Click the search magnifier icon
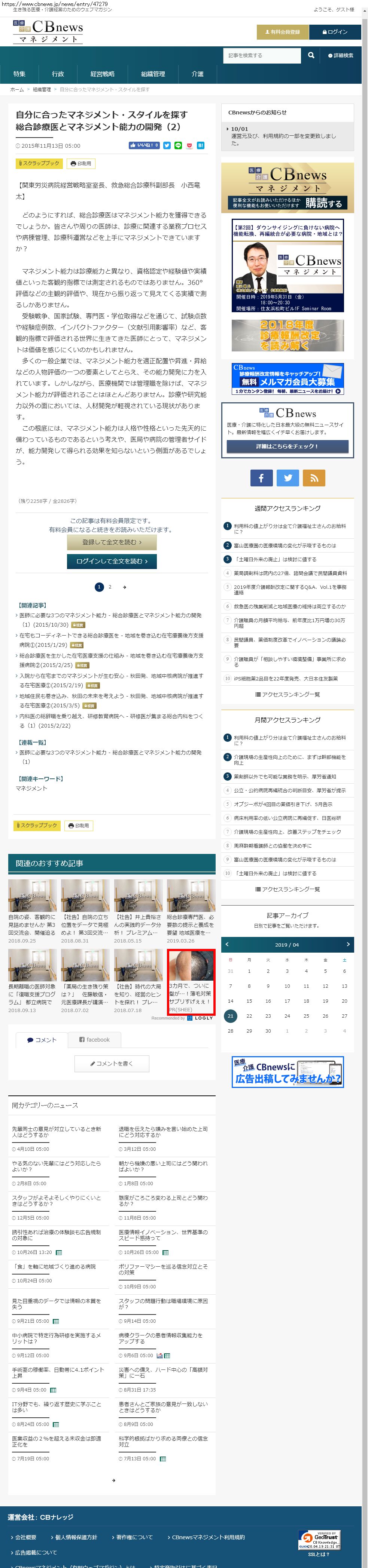 coord(311,55)
